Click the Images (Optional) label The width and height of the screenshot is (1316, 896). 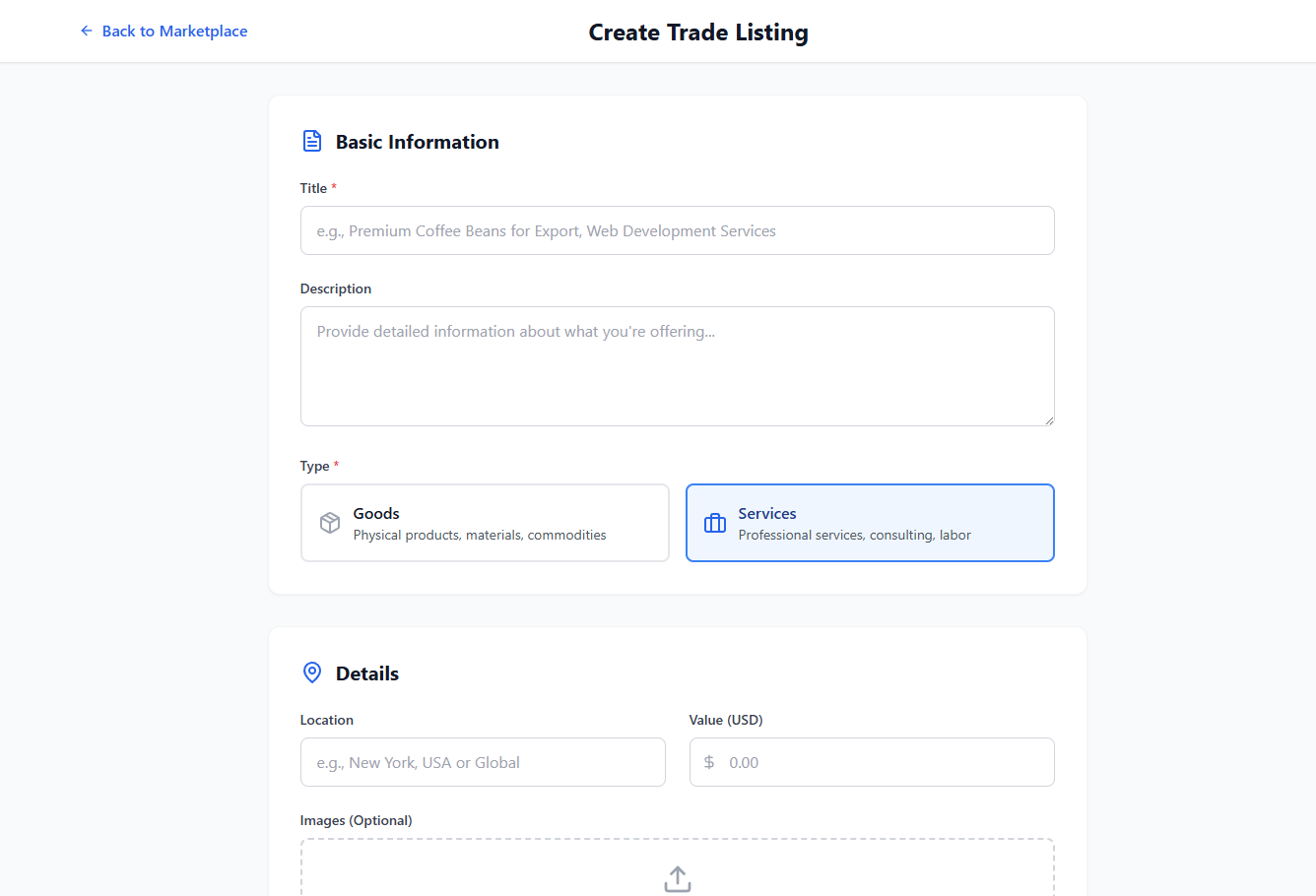click(x=356, y=820)
